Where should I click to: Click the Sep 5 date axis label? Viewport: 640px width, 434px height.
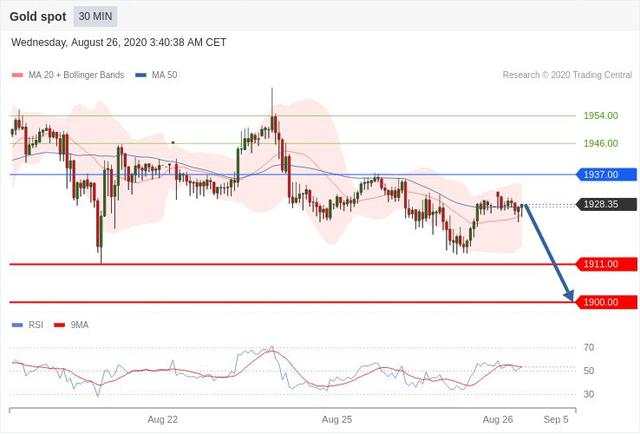tap(556, 420)
